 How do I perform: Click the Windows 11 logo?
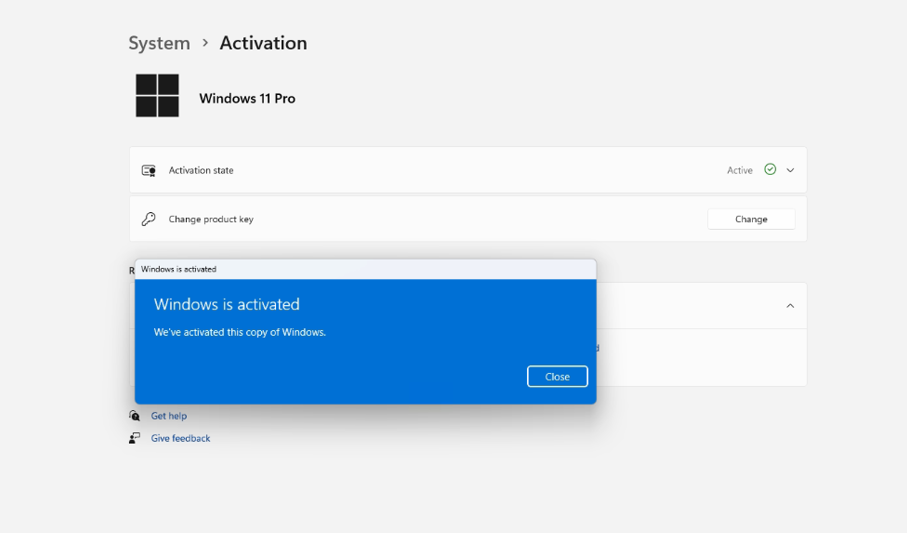click(157, 95)
